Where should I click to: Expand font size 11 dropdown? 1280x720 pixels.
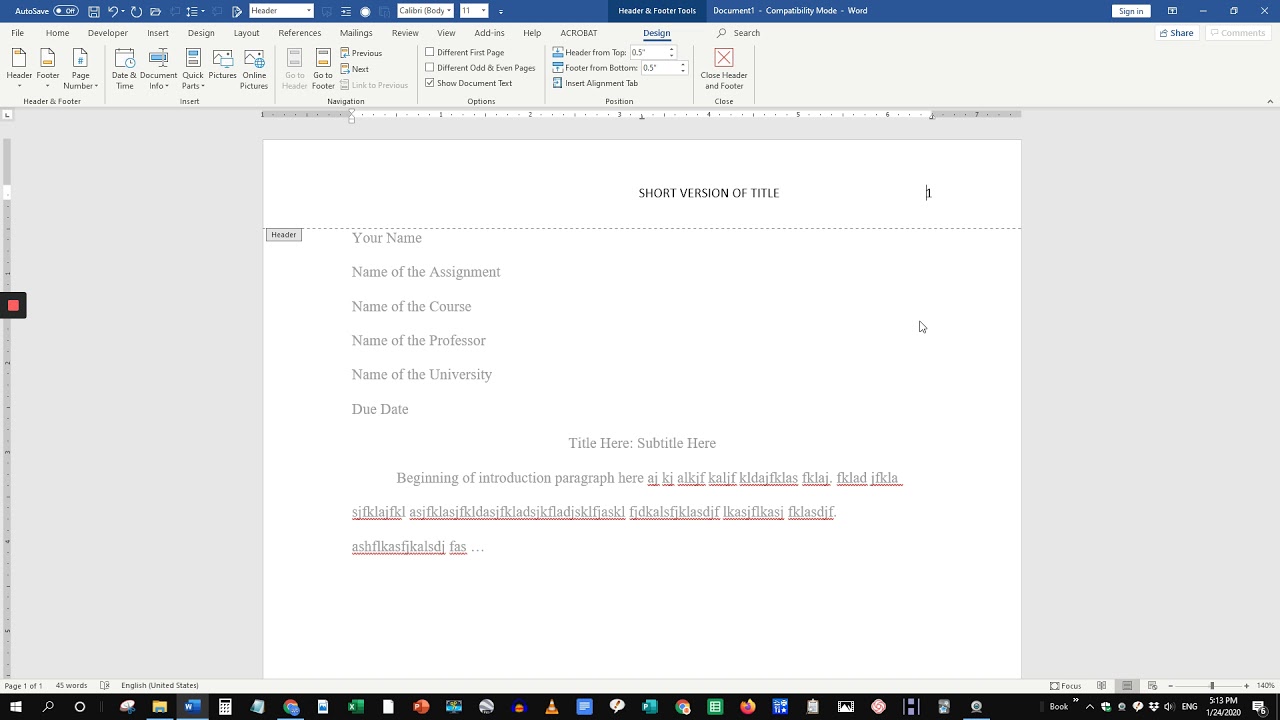point(483,11)
